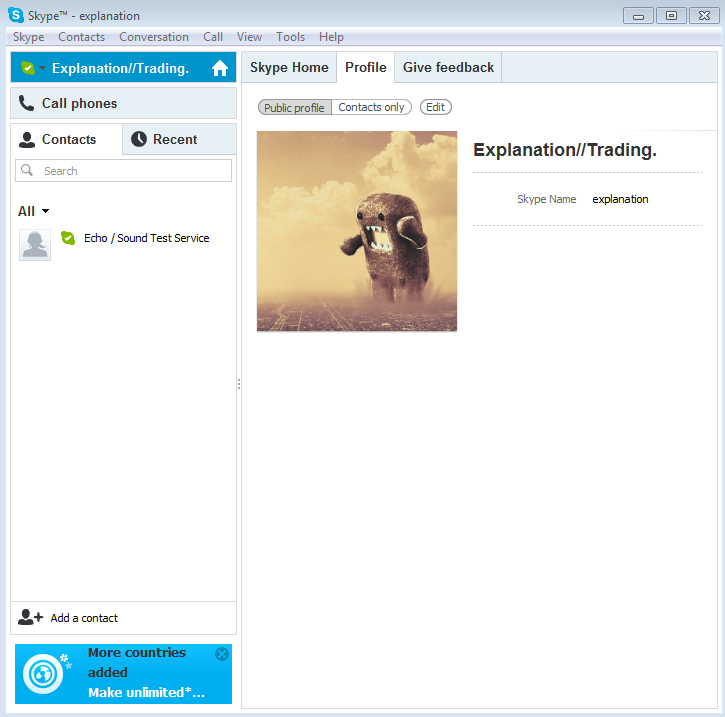Open the Conversation menu
This screenshot has width=725, height=717.
click(154, 37)
